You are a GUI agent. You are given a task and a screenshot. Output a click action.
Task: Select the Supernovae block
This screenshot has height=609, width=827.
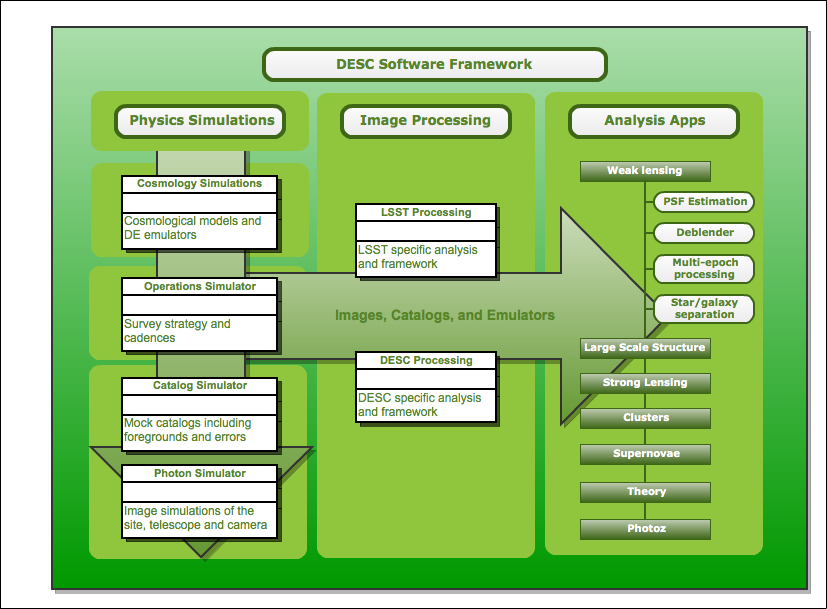645,454
